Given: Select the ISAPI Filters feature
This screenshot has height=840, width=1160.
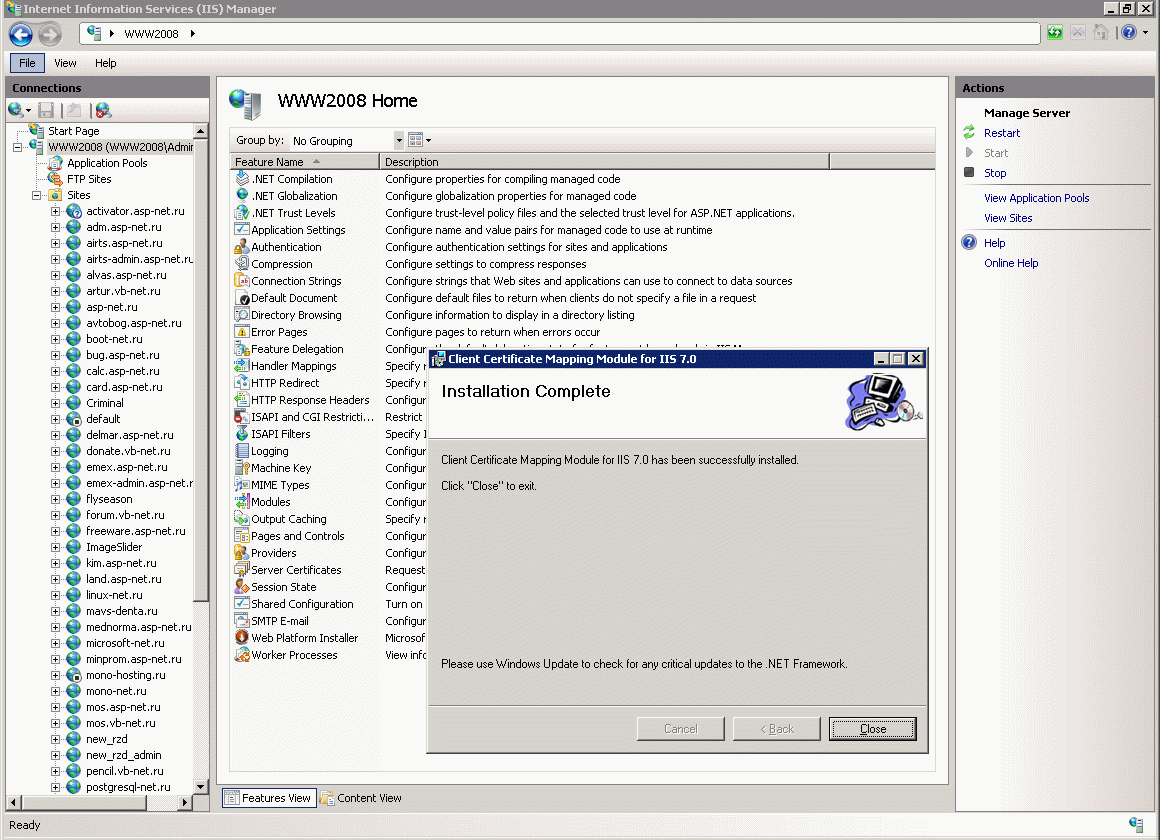Looking at the screenshot, I should [280, 434].
